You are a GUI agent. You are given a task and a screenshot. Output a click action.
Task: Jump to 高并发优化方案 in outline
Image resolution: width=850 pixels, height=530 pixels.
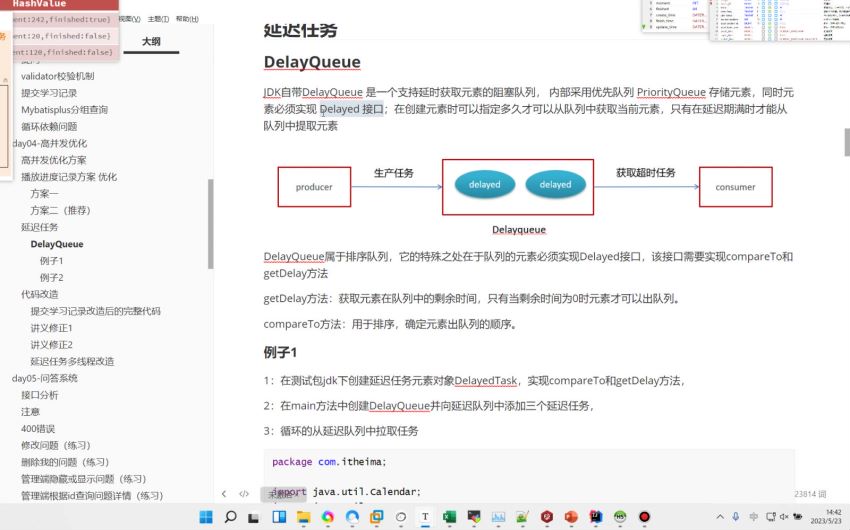point(53,160)
